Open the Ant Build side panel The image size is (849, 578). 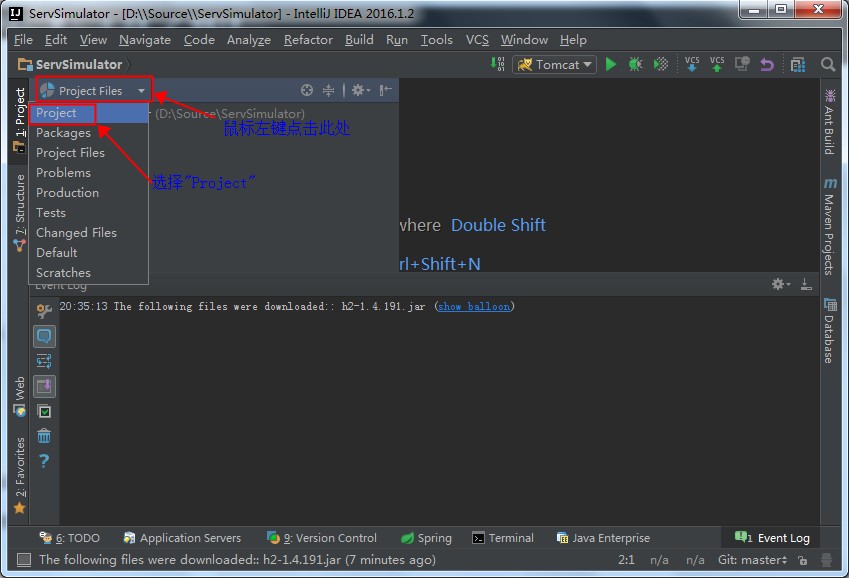829,122
